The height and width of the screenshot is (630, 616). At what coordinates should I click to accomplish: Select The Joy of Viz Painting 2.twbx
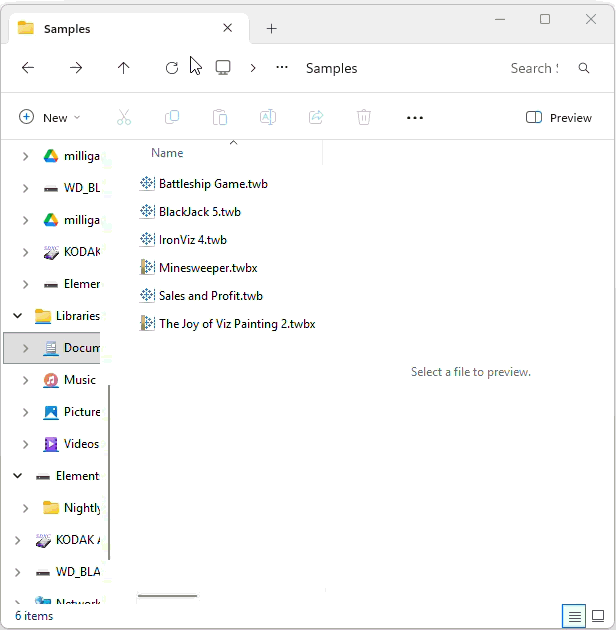[237, 324]
